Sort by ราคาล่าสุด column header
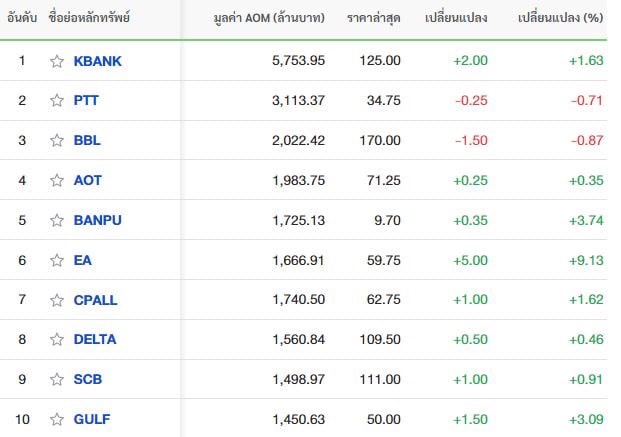 click(373, 18)
